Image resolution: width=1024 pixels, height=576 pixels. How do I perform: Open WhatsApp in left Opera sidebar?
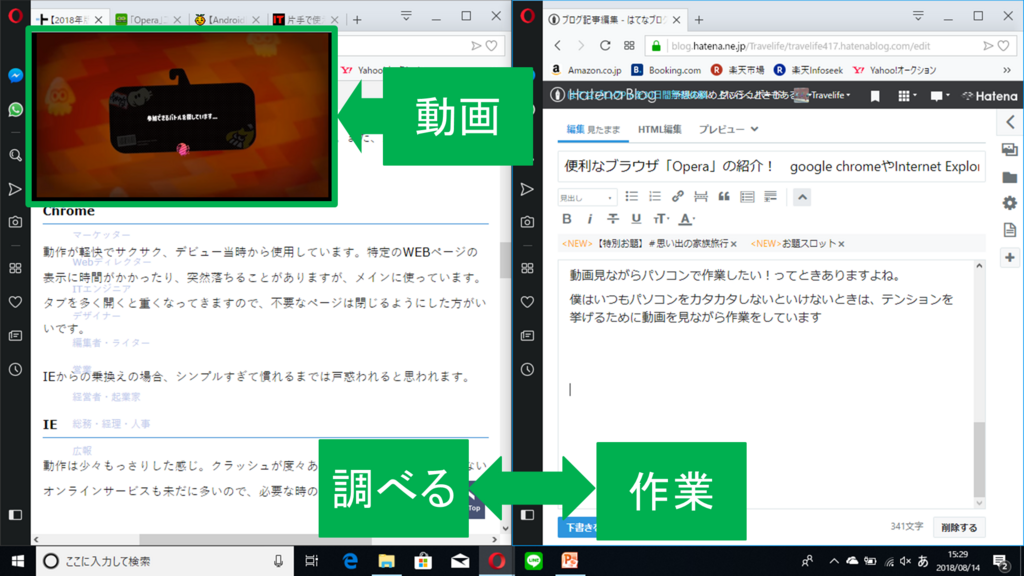click(x=16, y=110)
